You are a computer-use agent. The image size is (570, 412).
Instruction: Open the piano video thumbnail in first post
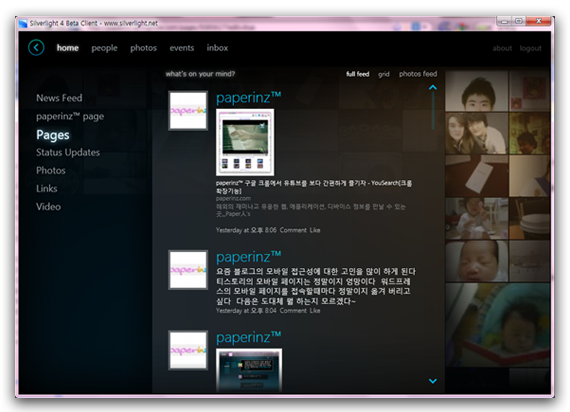(245, 142)
